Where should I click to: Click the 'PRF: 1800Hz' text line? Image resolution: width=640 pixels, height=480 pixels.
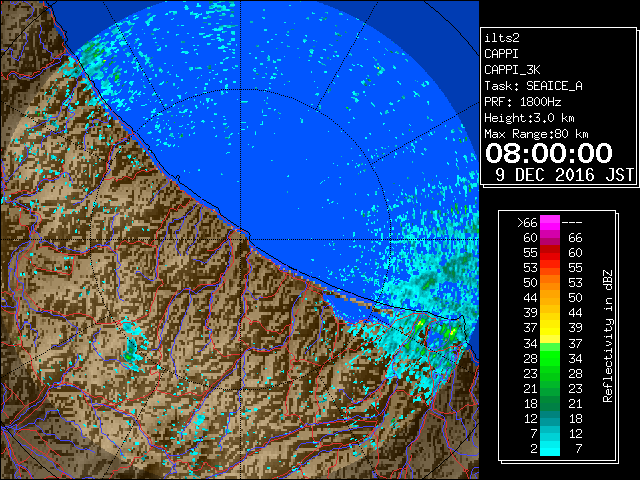[x=523, y=102]
